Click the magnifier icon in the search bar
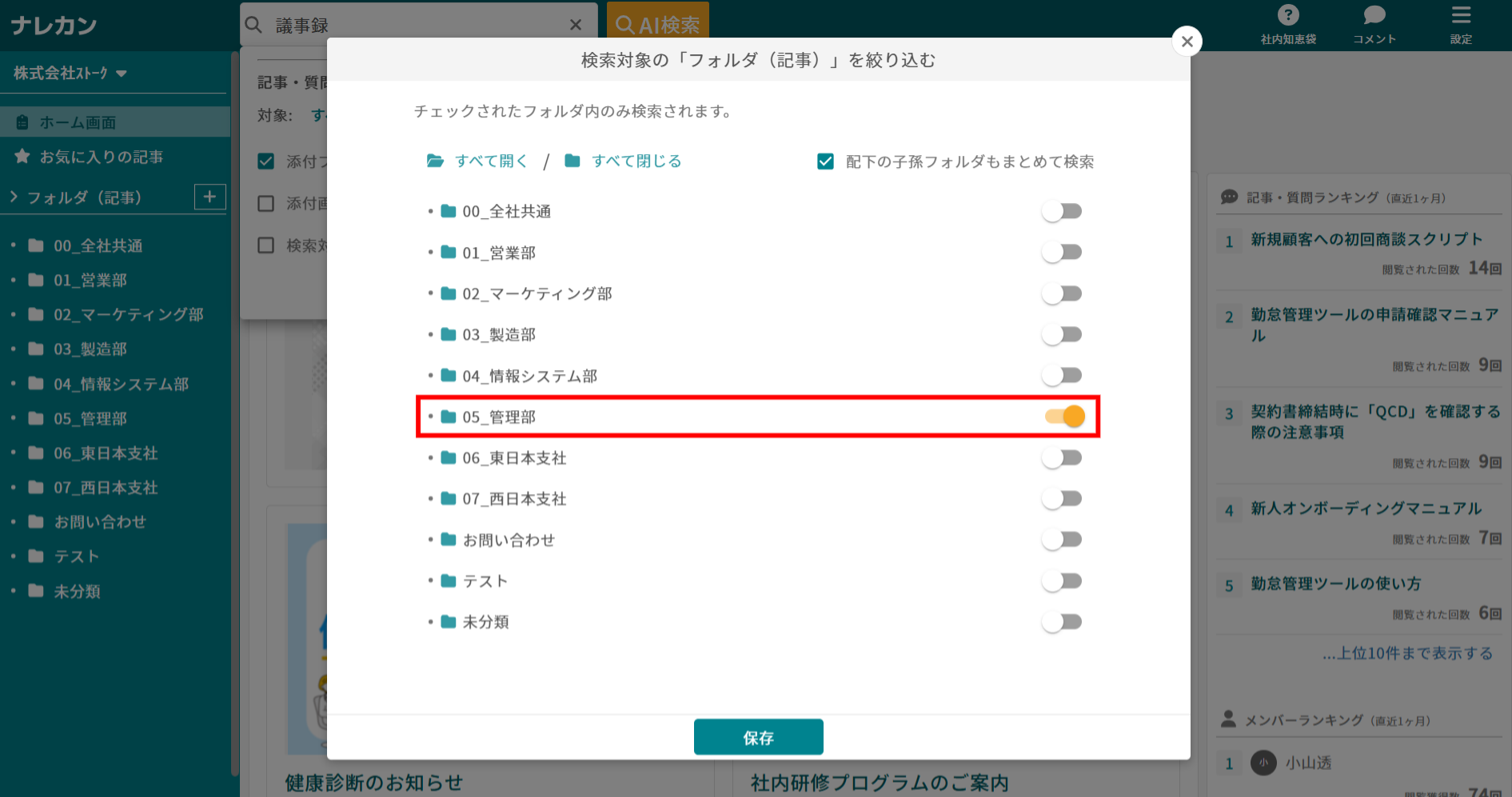Image resolution: width=1512 pixels, height=797 pixels. (253, 24)
